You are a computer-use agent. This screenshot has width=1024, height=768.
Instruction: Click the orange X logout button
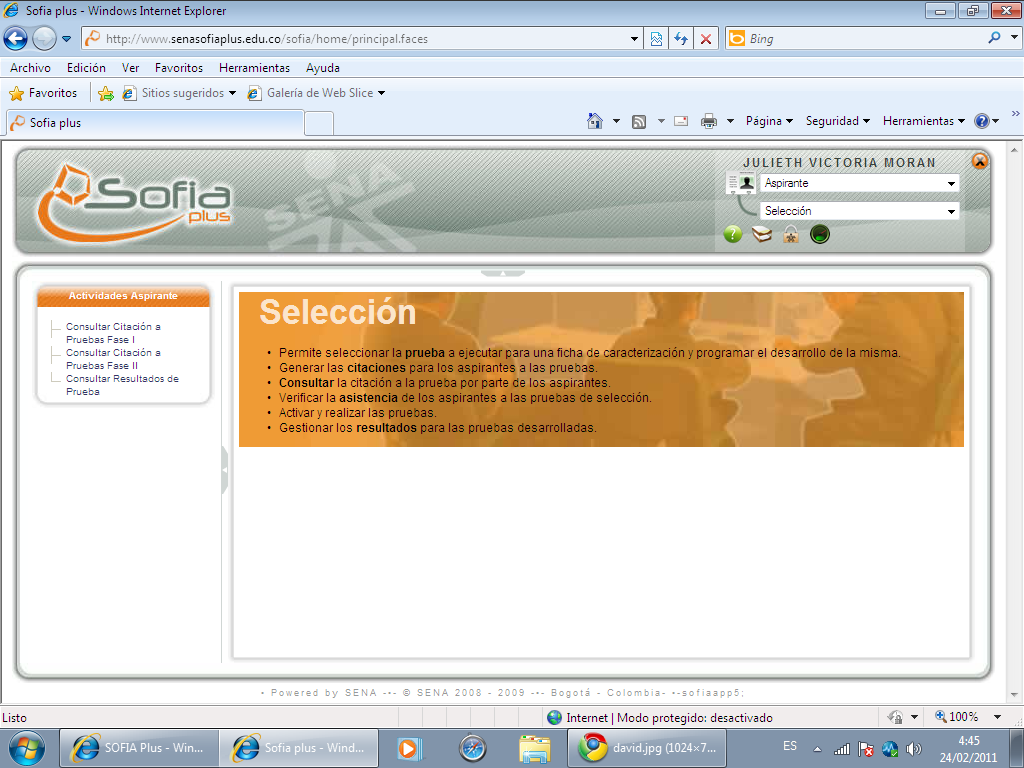tap(980, 161)
